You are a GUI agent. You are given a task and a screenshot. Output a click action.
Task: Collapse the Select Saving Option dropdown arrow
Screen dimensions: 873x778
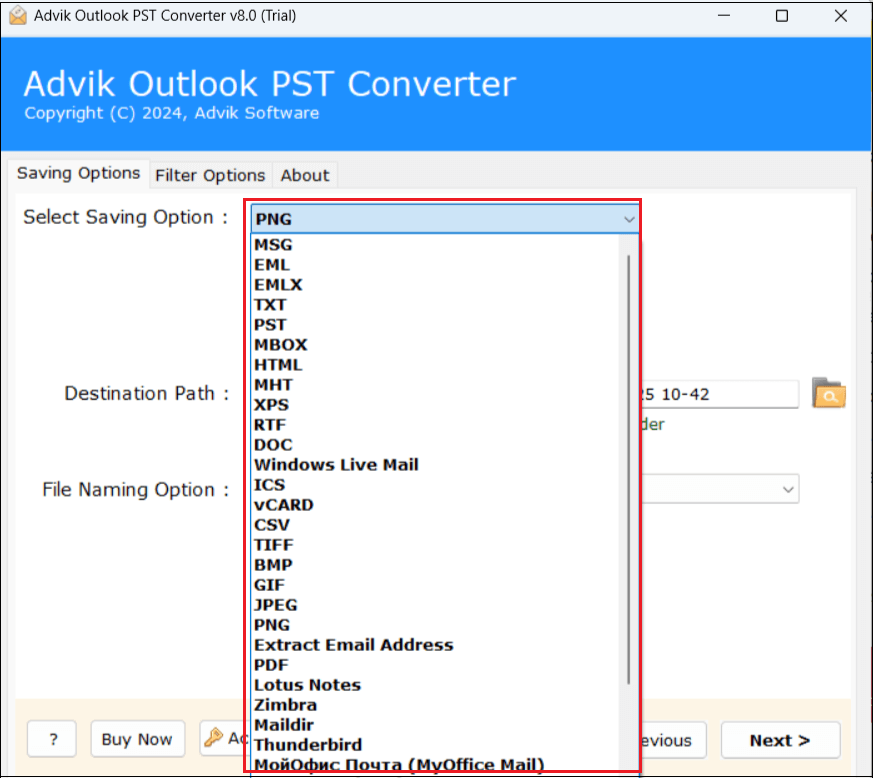pos(629,219)
